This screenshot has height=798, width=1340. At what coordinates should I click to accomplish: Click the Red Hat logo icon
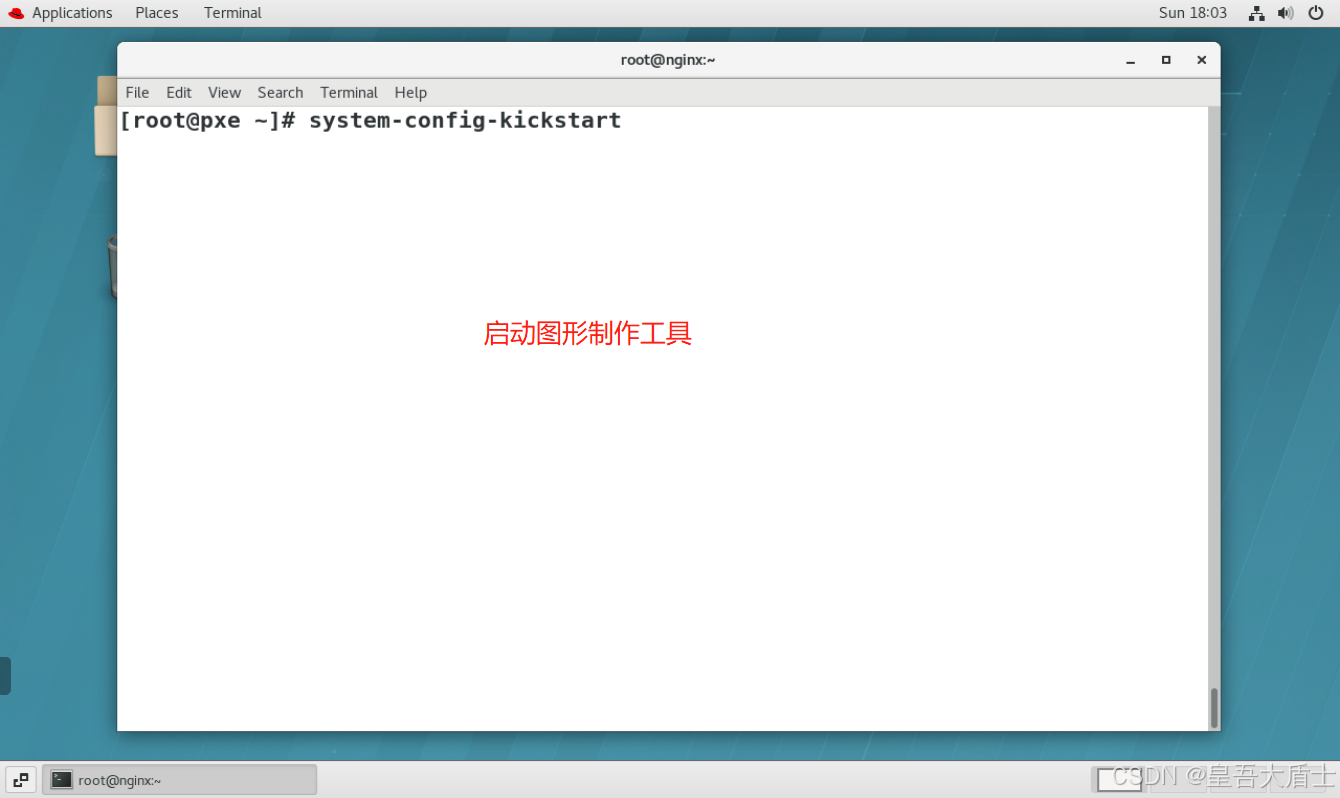(x=16, y=13)
